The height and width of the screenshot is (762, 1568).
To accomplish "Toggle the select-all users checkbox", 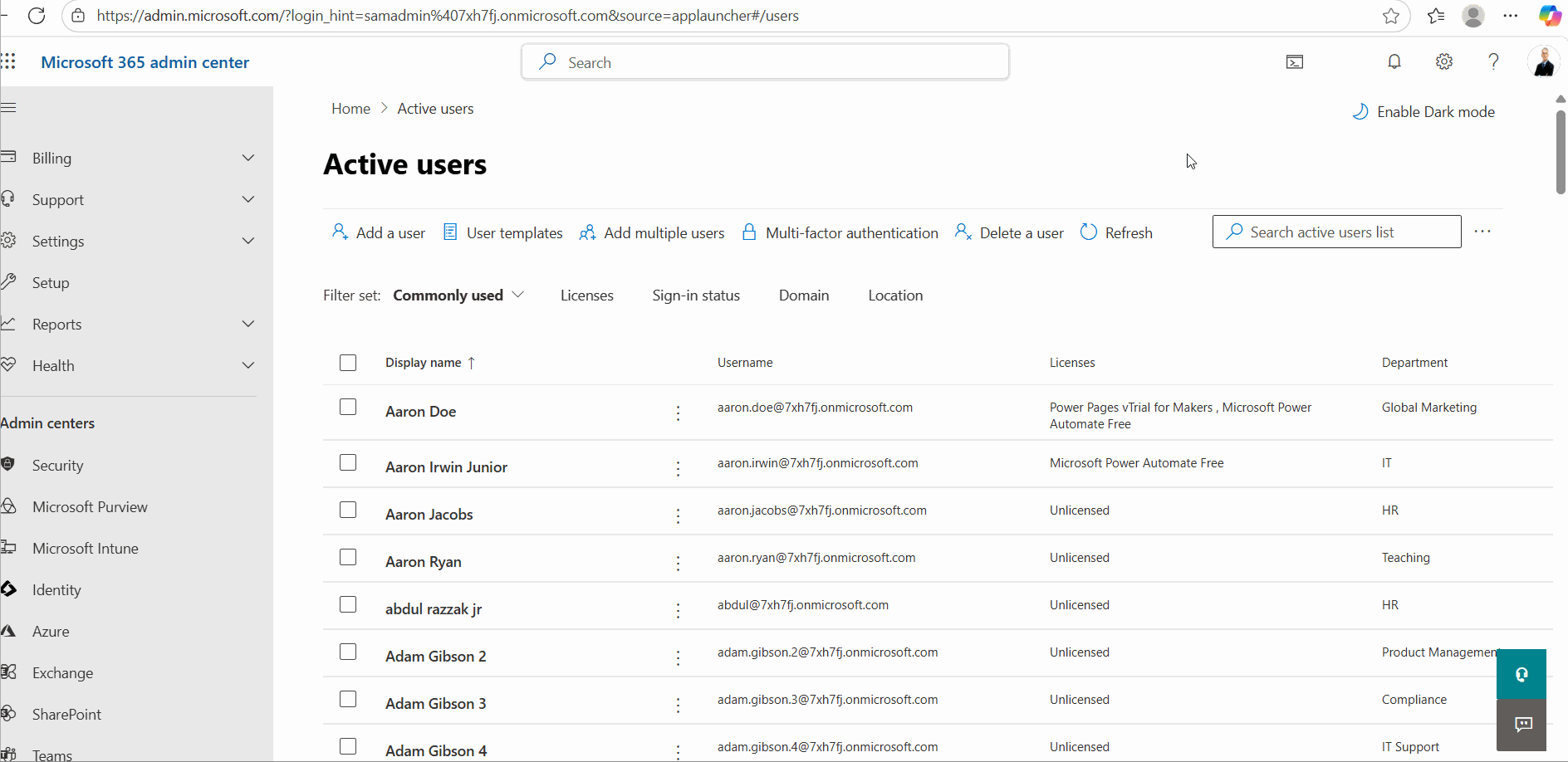I will (348, 363).
